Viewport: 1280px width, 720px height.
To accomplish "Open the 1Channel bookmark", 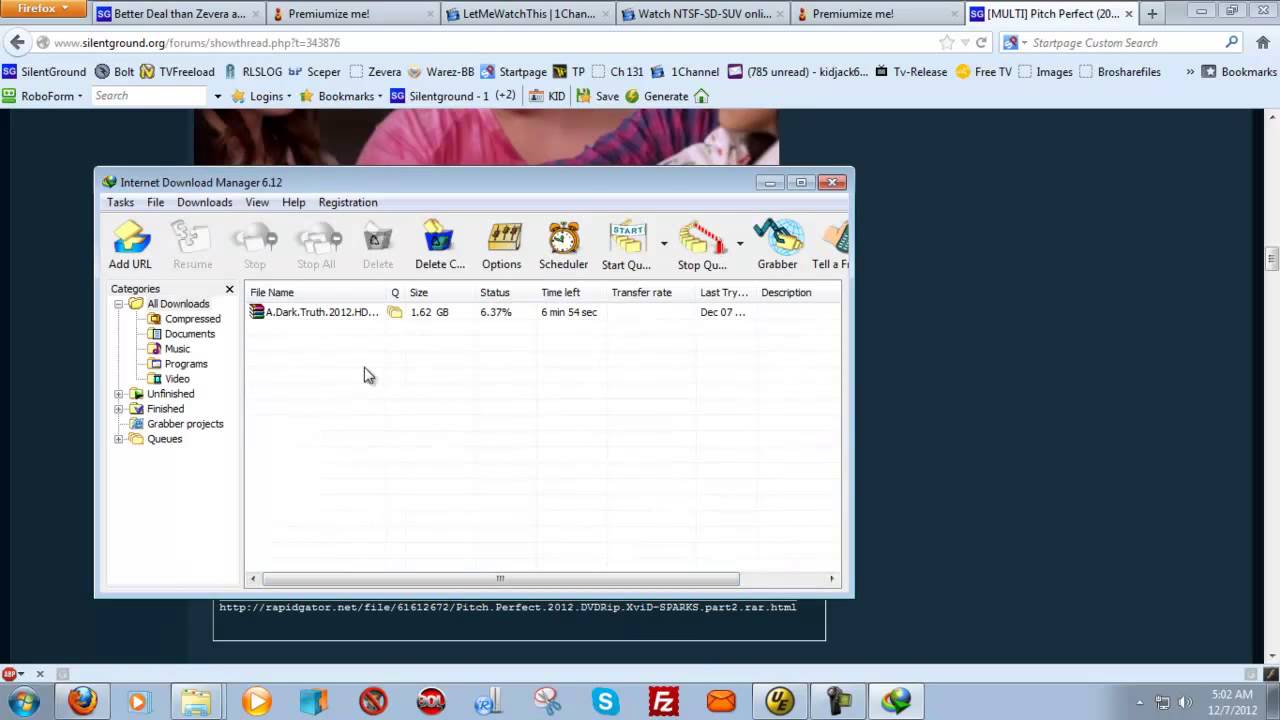I will click(x=685, y=72).
